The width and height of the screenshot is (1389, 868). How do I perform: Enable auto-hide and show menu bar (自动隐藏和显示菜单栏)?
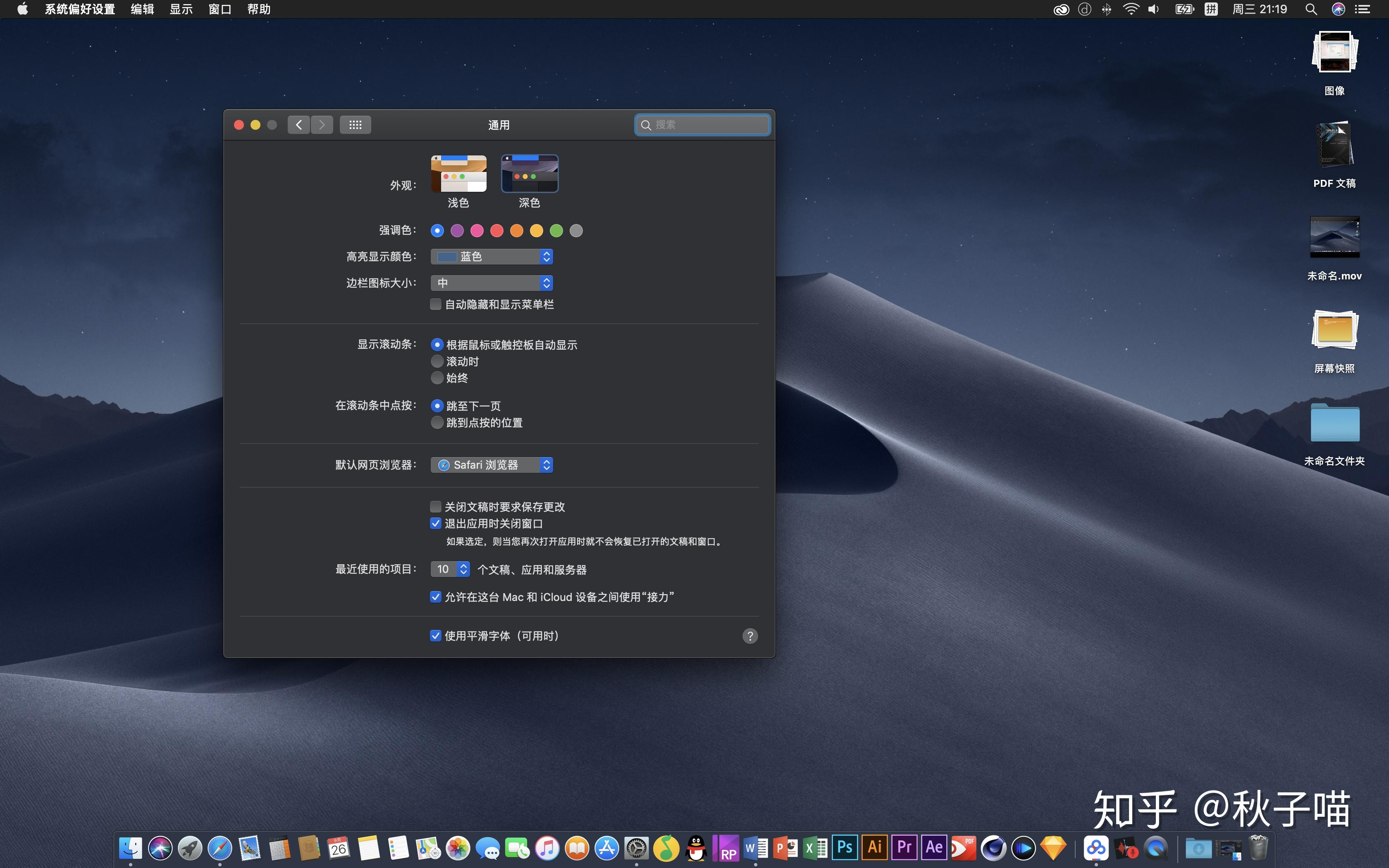pos(436,304)
